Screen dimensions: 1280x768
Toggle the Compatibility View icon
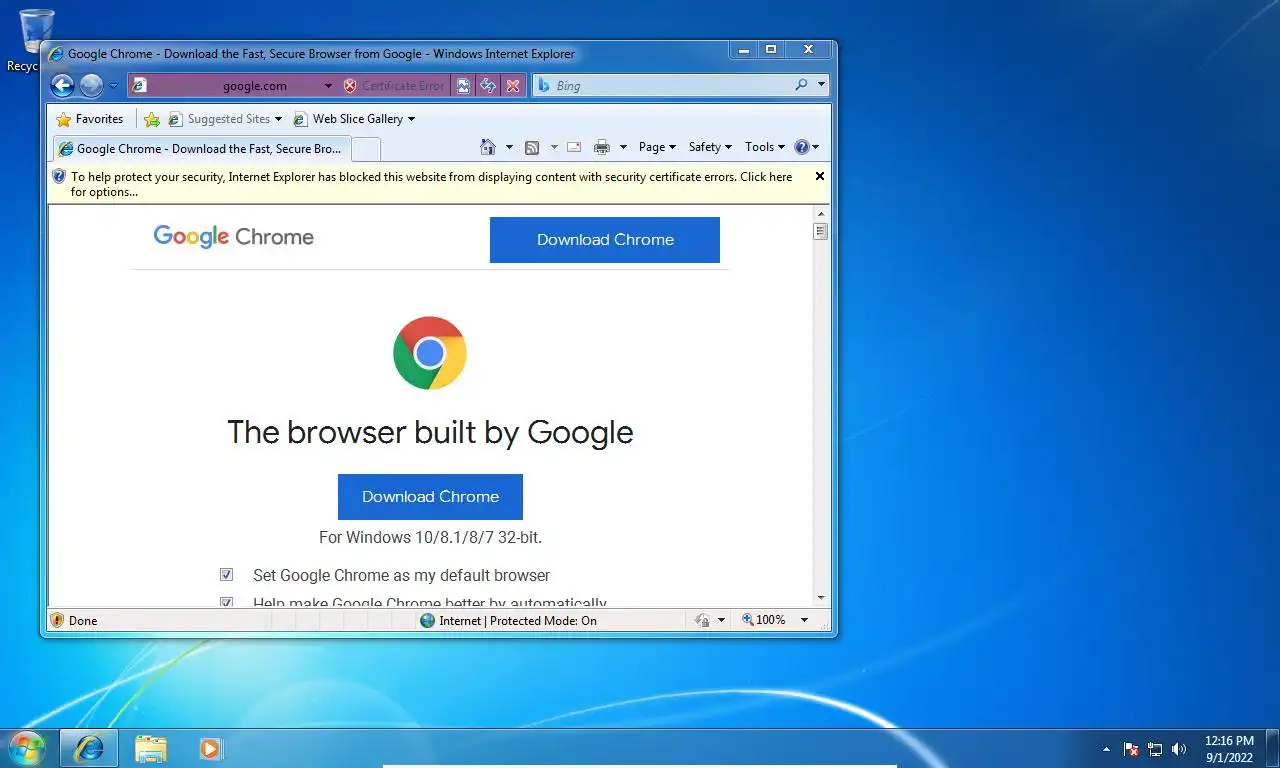point(463,86)
